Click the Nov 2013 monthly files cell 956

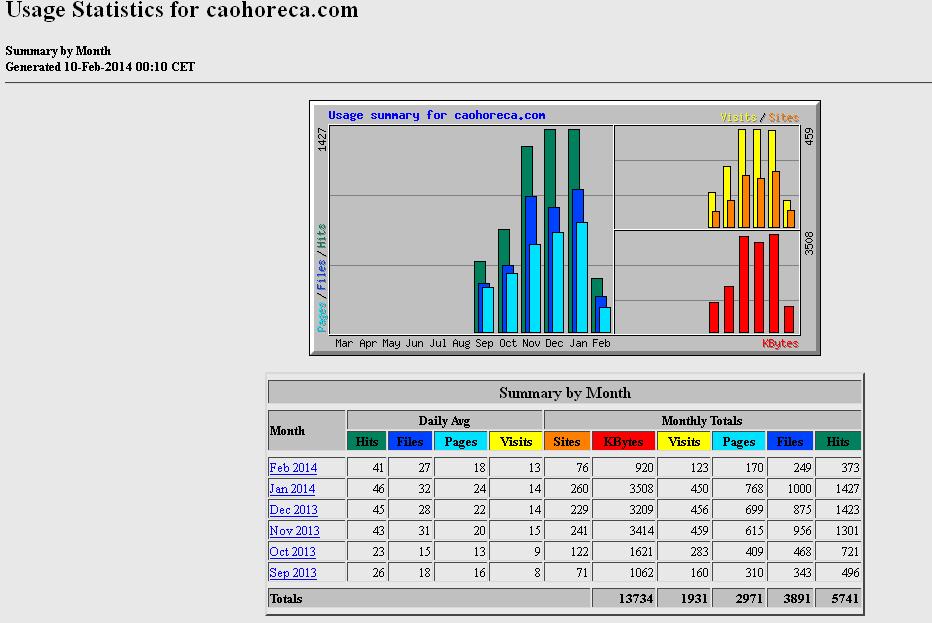tap(790, 531)
